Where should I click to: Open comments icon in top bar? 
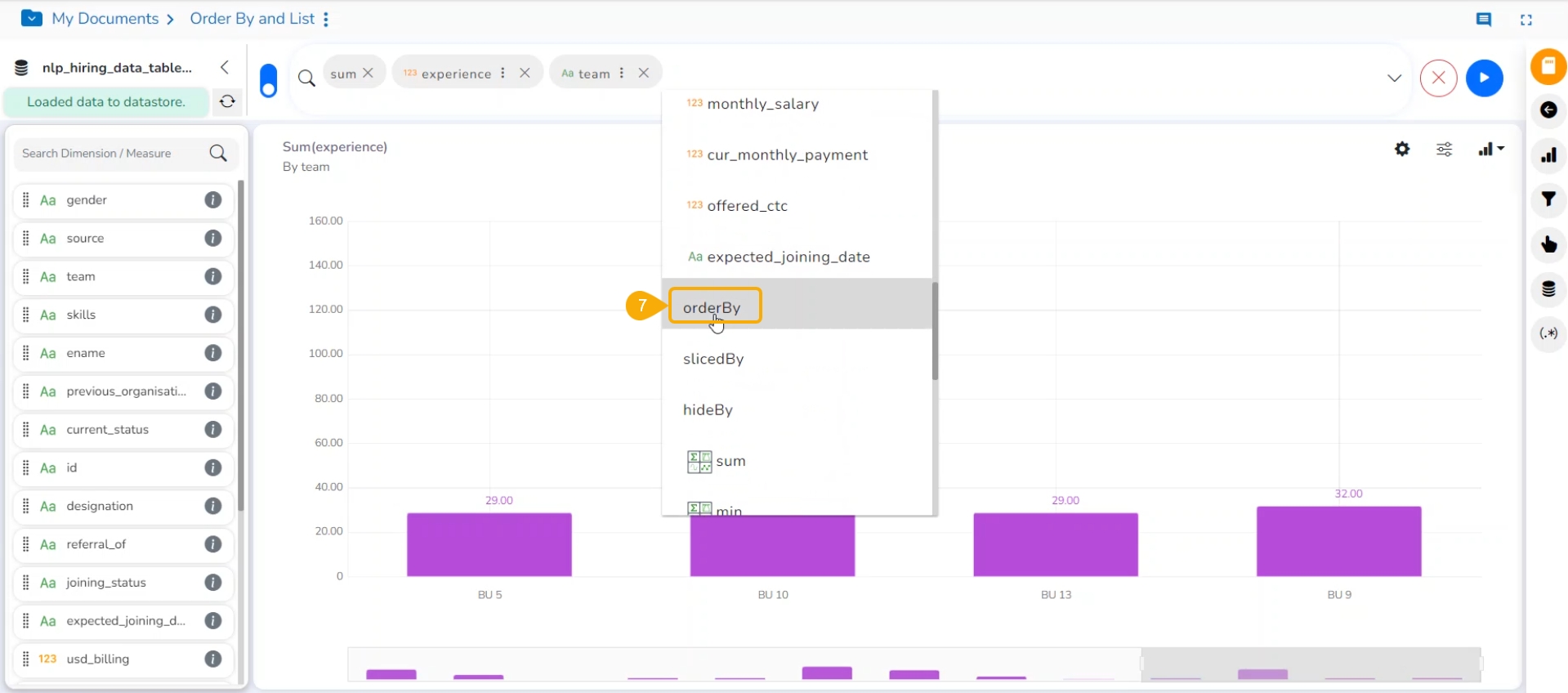[x=1484, y=20]
